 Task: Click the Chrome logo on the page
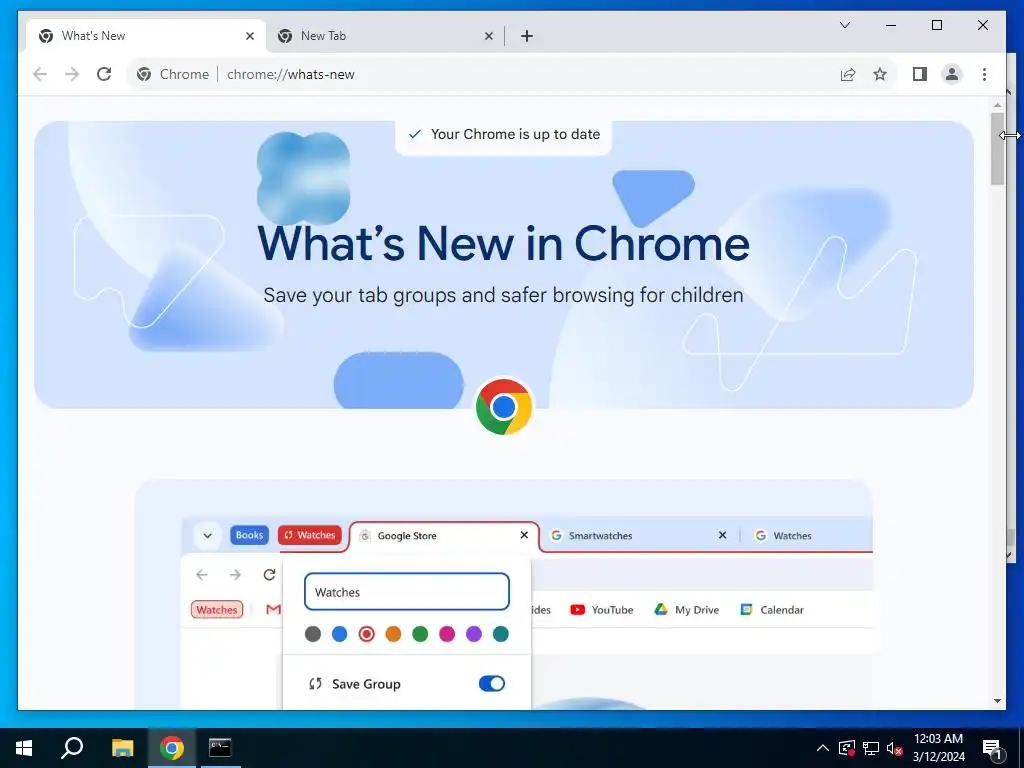click(x=504, y=407)
